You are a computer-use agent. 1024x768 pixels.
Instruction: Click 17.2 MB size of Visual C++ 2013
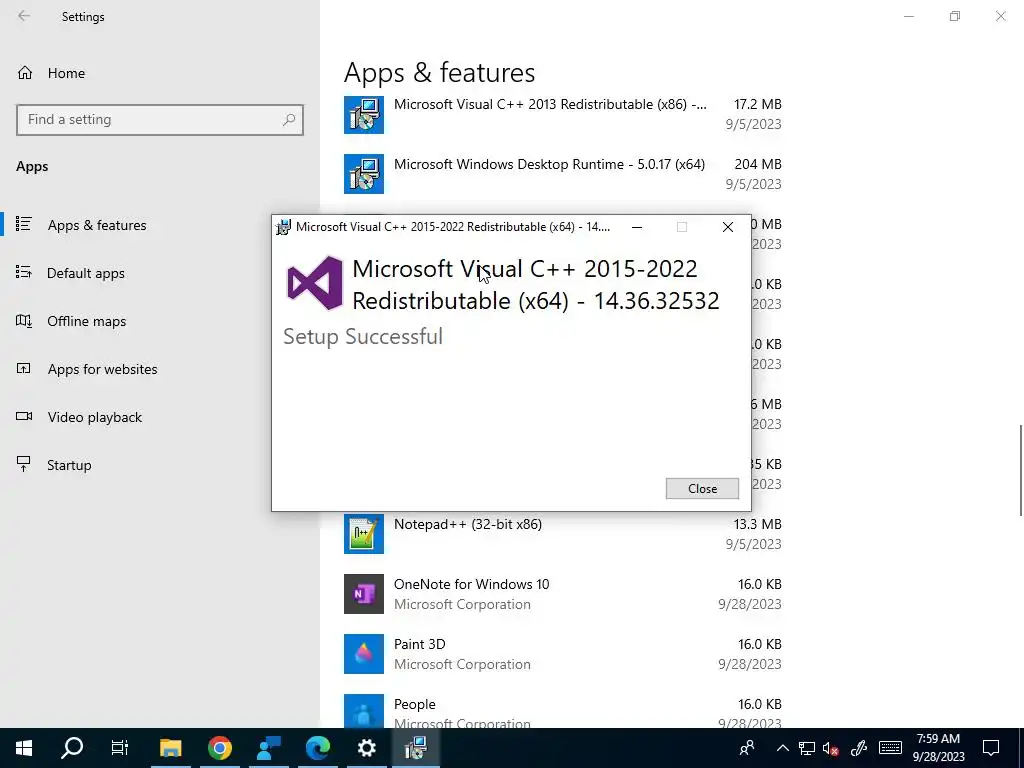(x=758, y=104)
